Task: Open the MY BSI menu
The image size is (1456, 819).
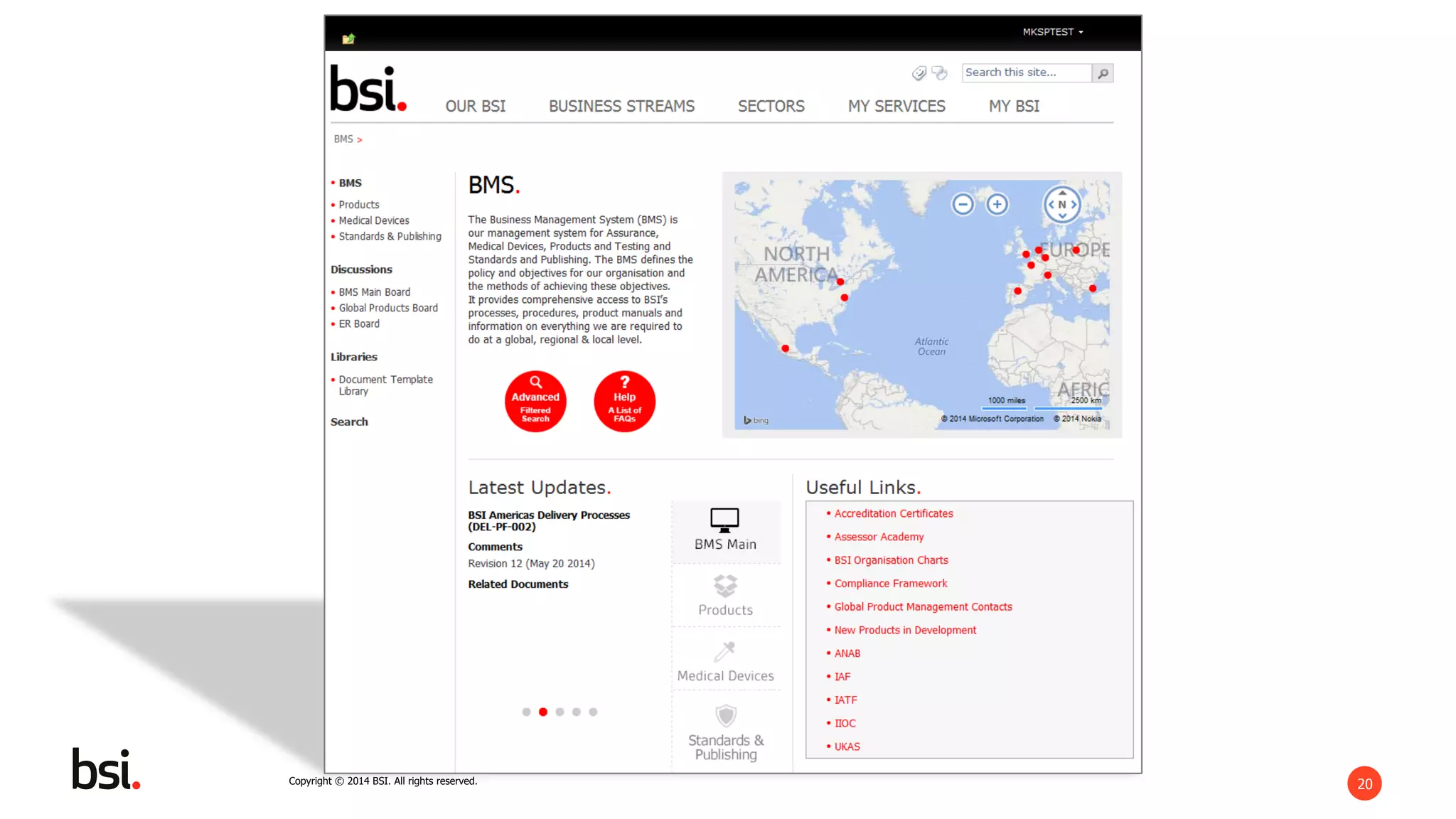Action: [1014, 106]
